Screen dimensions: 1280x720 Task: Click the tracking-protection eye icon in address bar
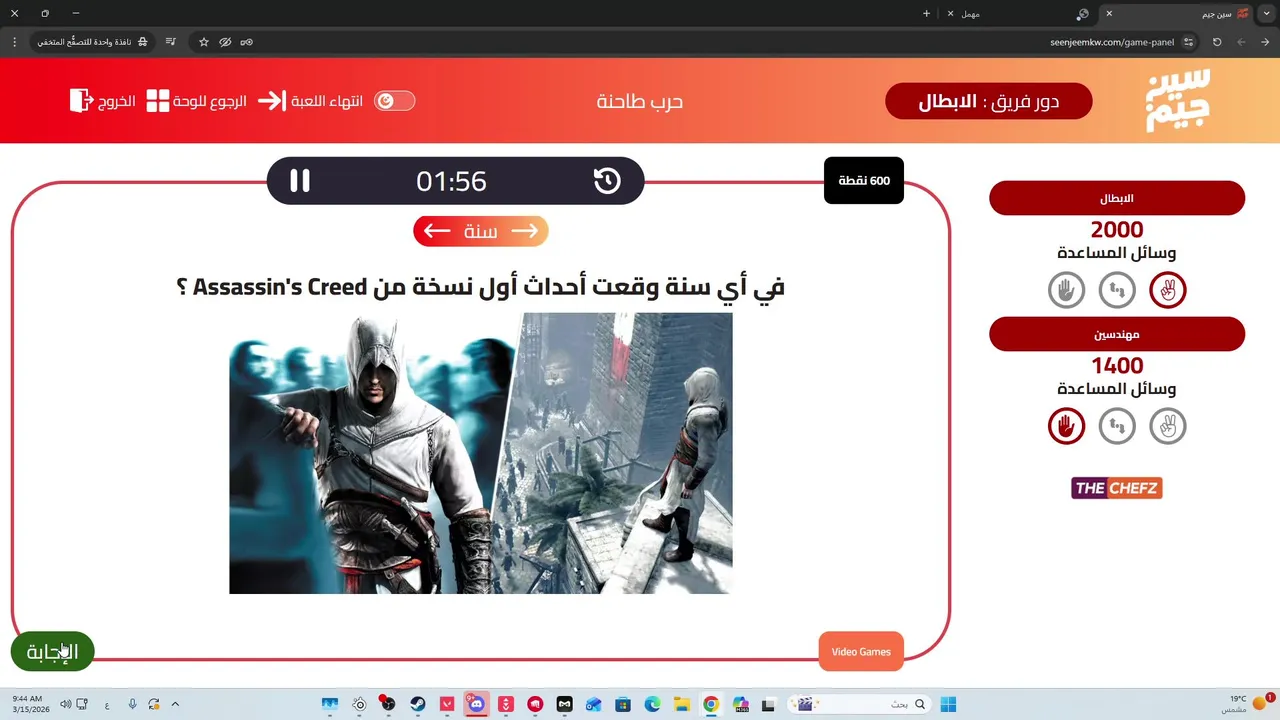pos(225,42)
